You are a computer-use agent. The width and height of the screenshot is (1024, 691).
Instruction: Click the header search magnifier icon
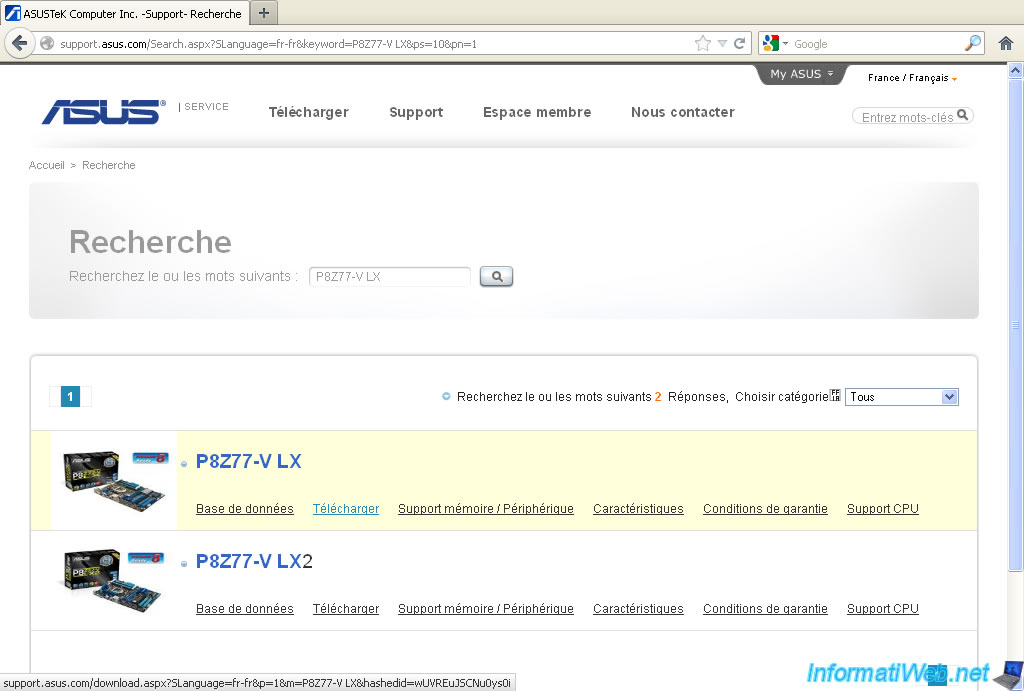(x=963, y=115)
